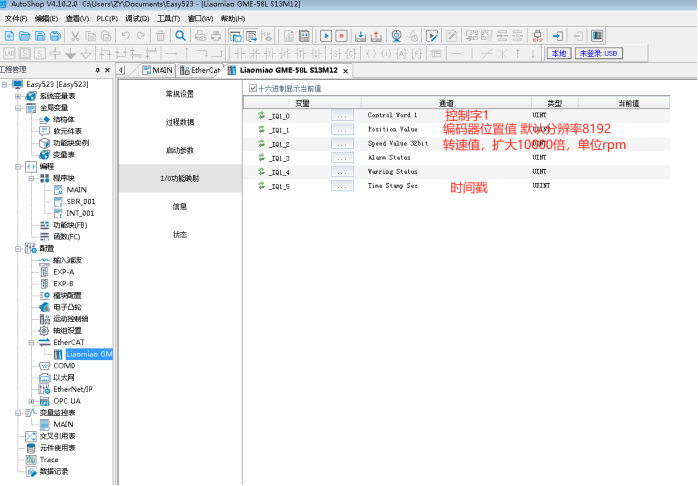The image size is (698, 486).
Task: Click the 本地 button
Action: click(559, 53)
